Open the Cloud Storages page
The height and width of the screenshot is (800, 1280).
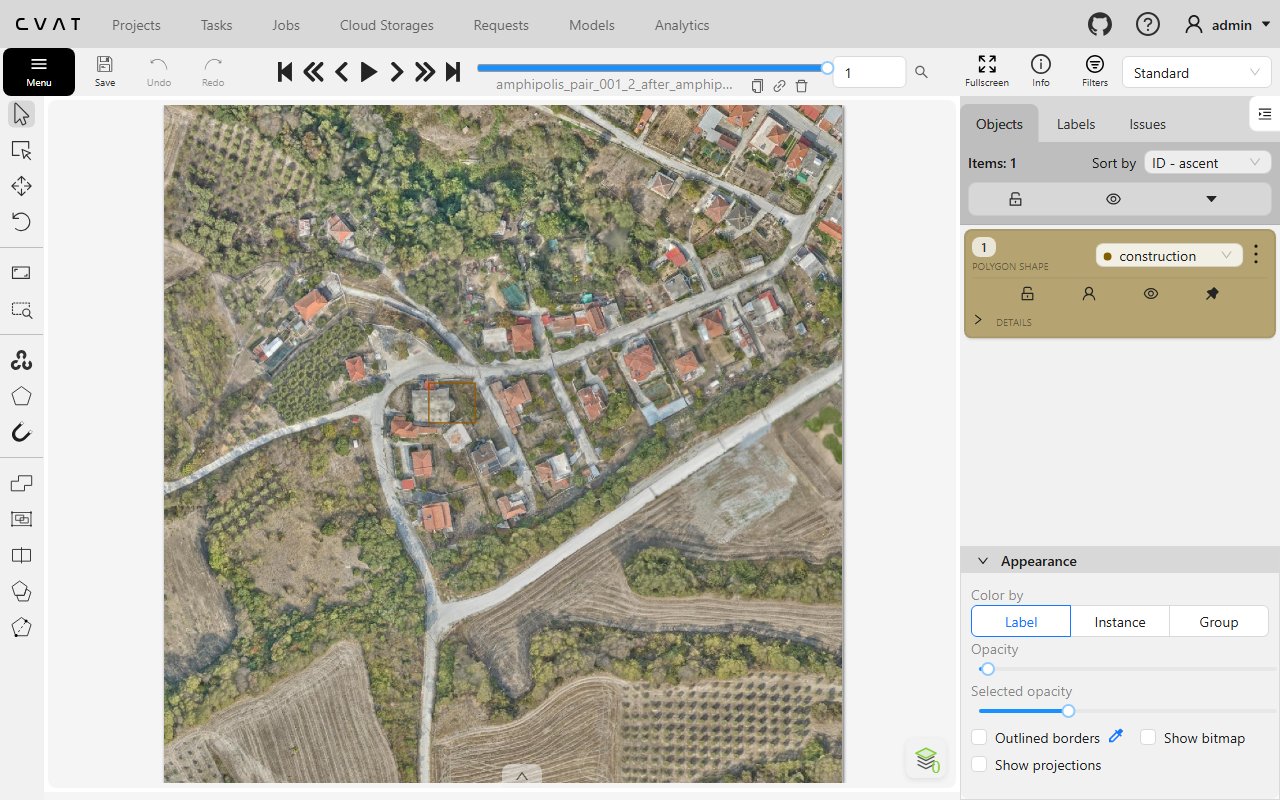coord(387,25)
